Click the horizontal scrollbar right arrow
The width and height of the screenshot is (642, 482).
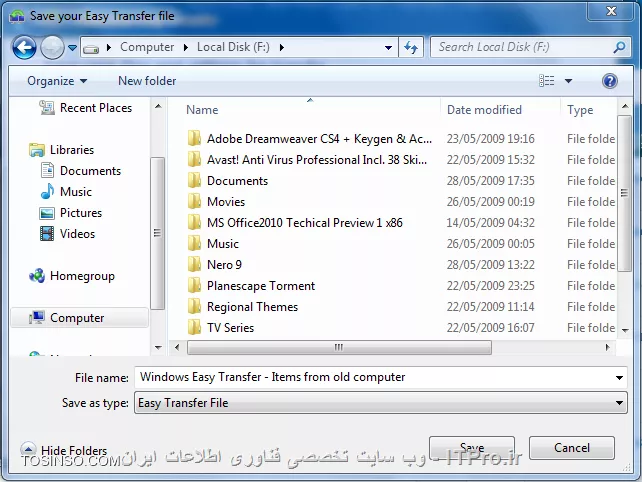[608, 348]
